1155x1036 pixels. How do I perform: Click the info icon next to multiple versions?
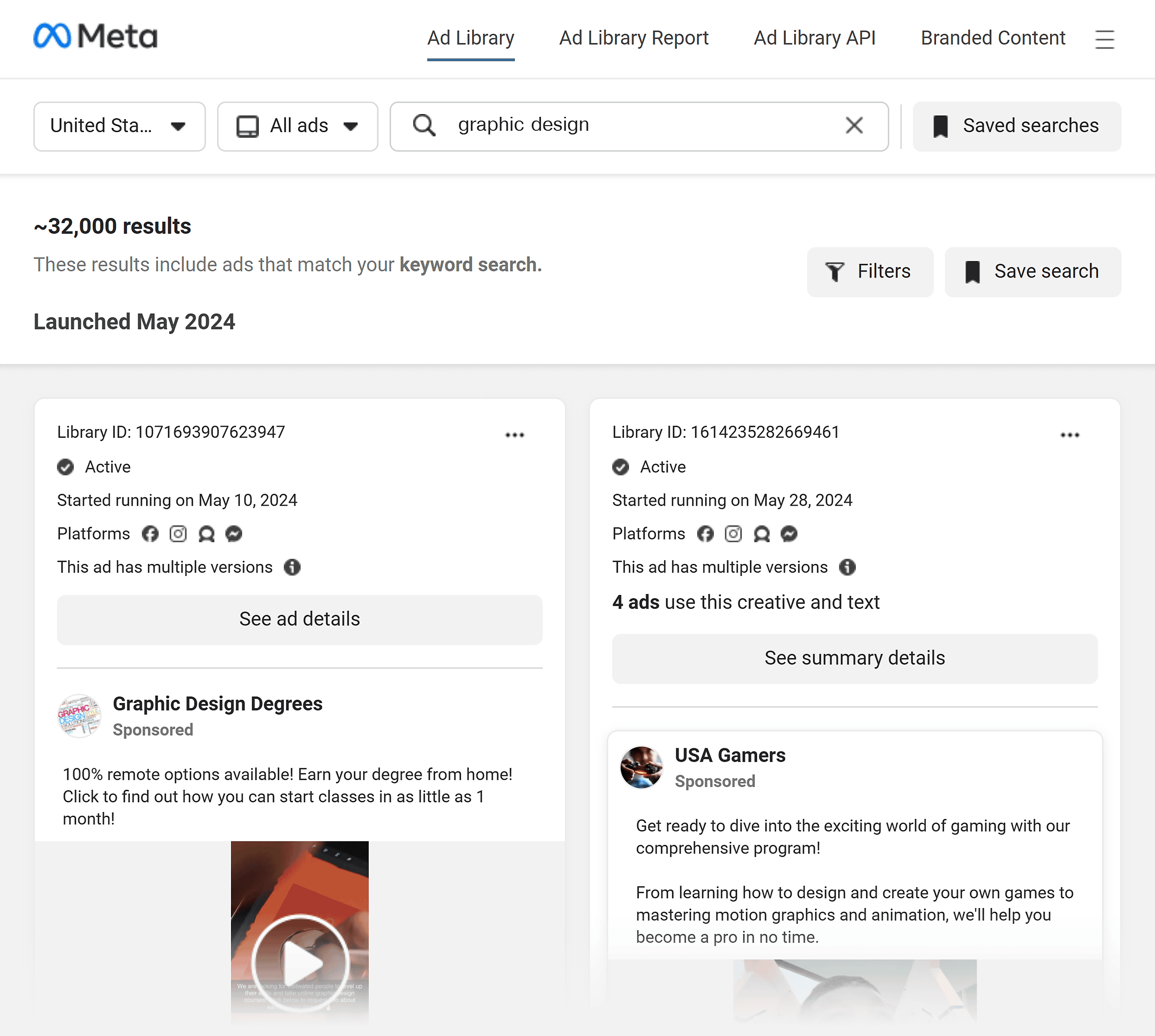pyautogui.click(x=292, y=567)
